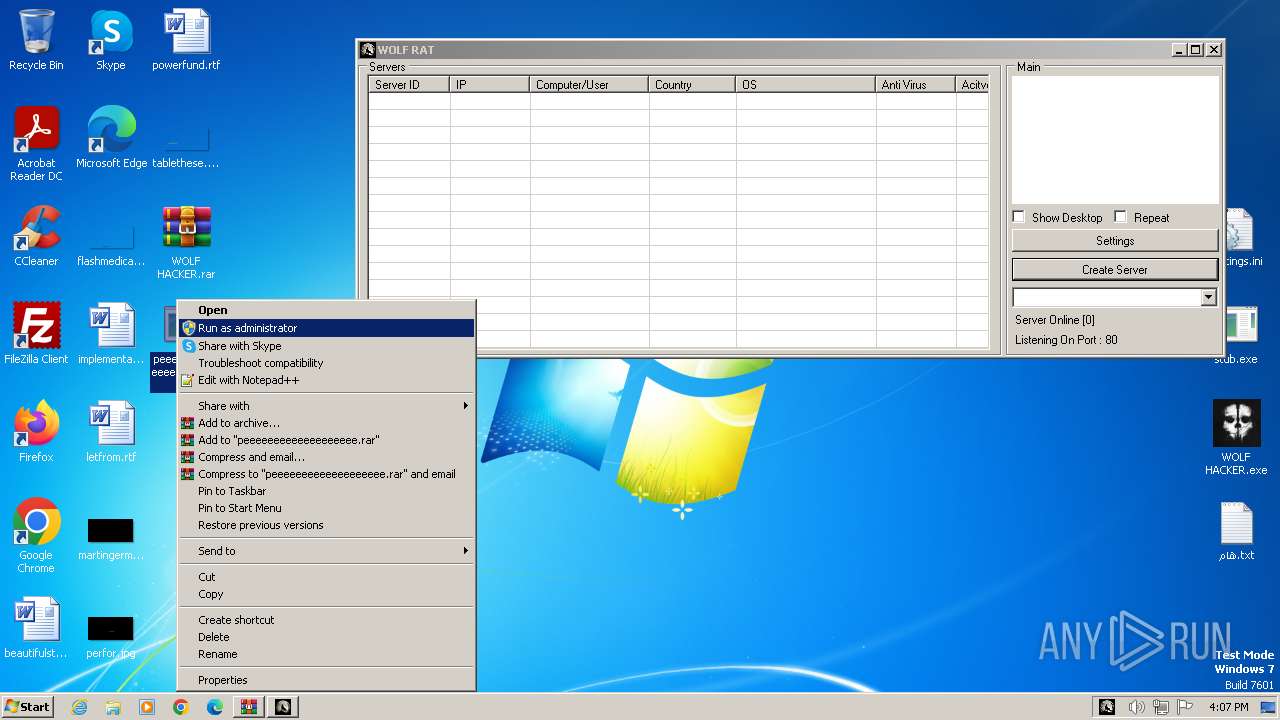The height and width of the screenshot is (720, 1280).
Task: Click the Server ID column header
Action: pyautogui.click(x=409, y=85)
